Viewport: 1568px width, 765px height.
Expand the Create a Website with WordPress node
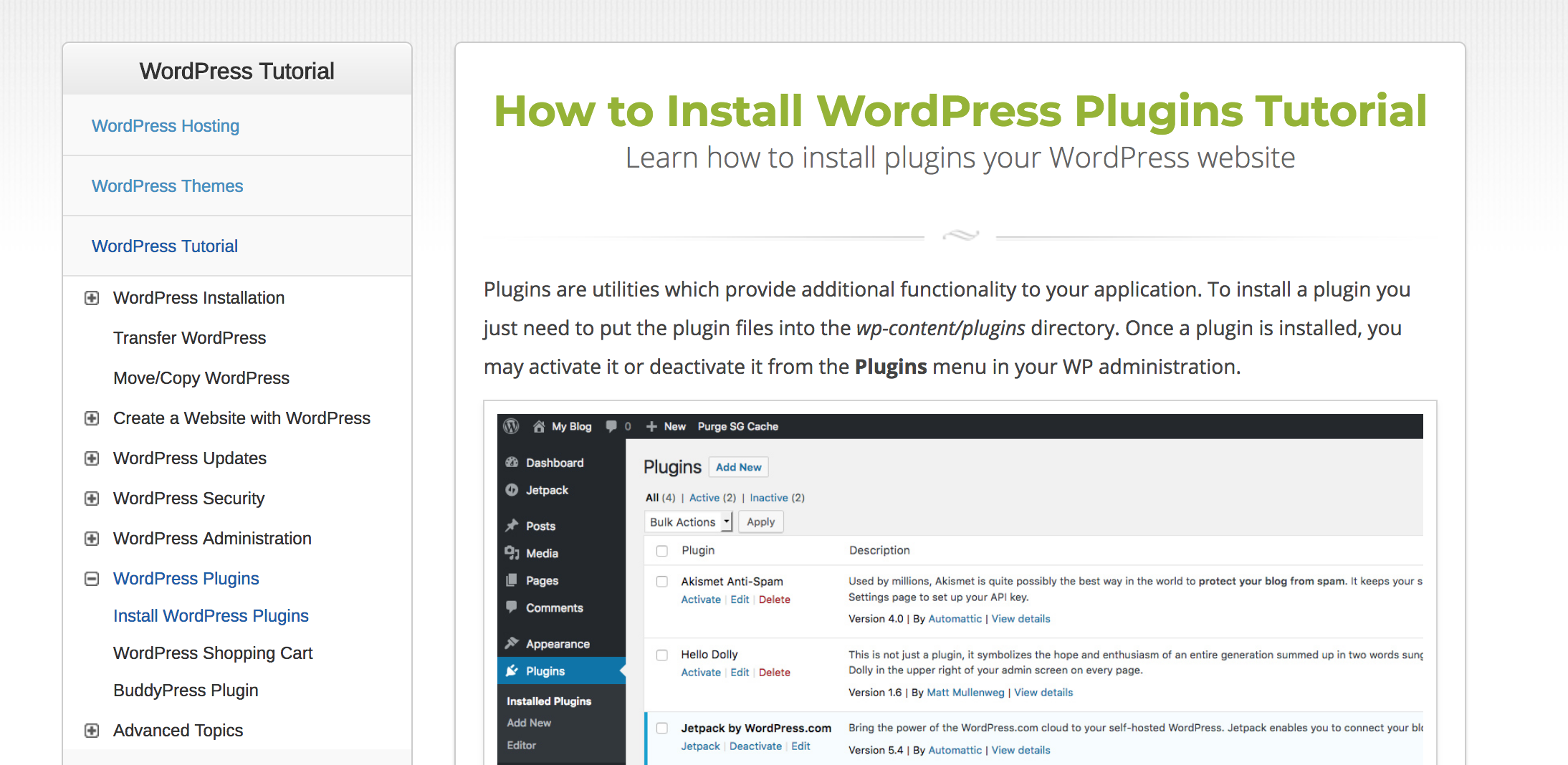(92, 418)
